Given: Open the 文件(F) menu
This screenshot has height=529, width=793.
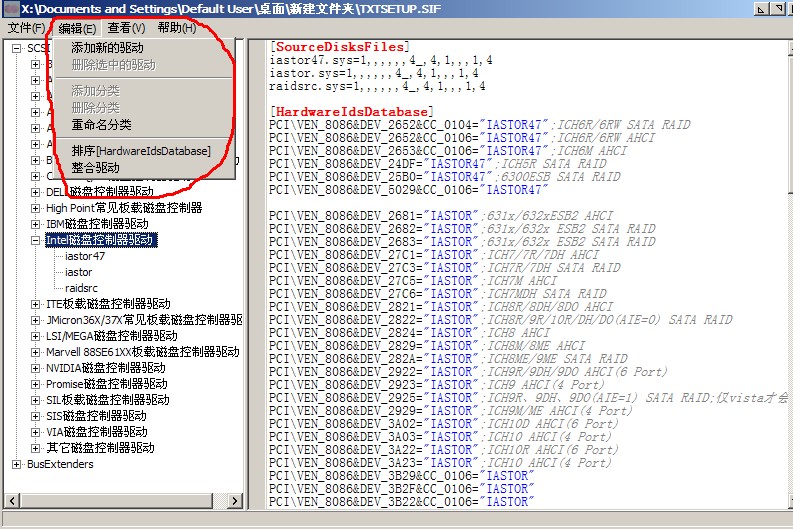Looking at the screenshot, I should 26,28.
